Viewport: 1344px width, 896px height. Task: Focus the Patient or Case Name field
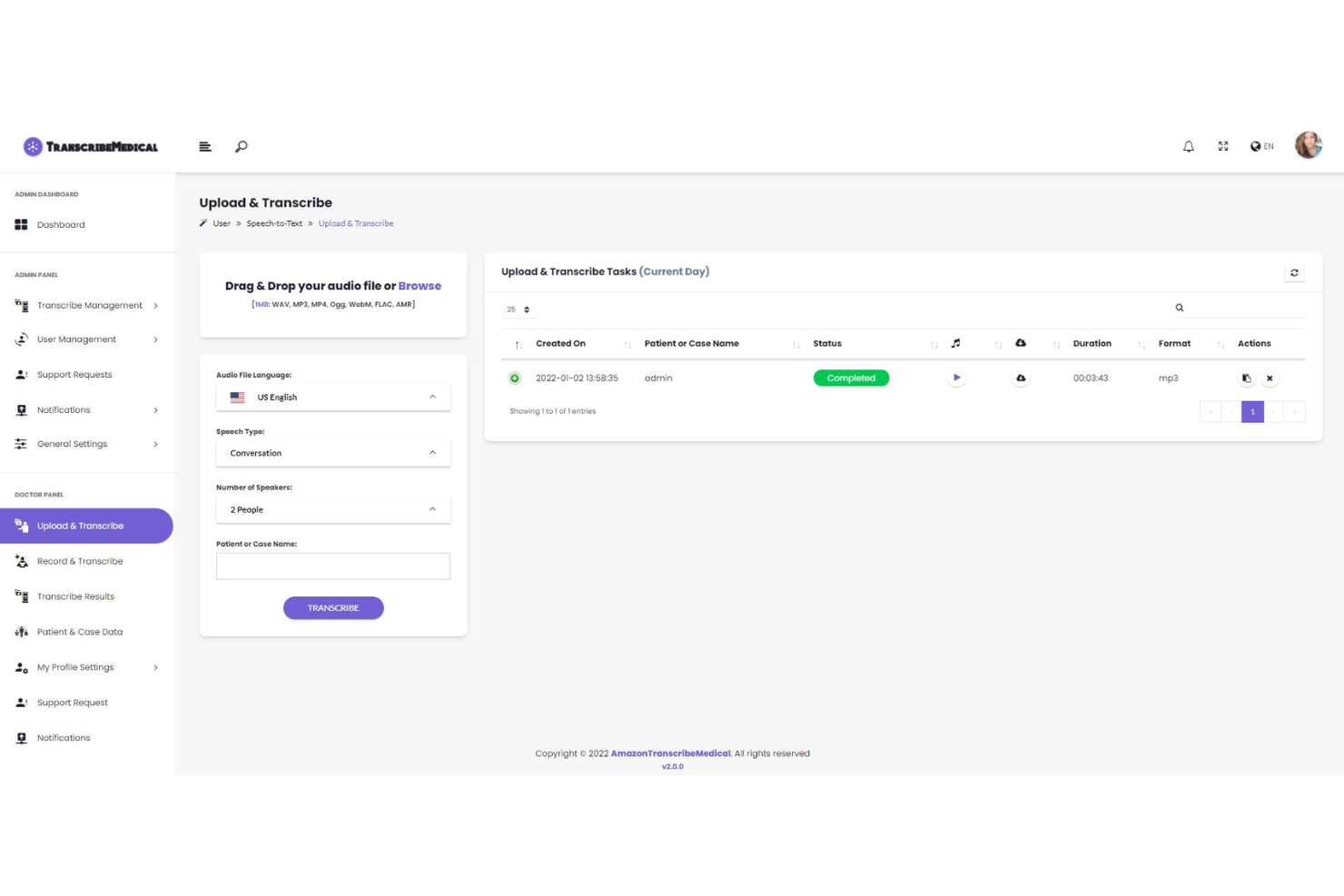tap(333, 566)
